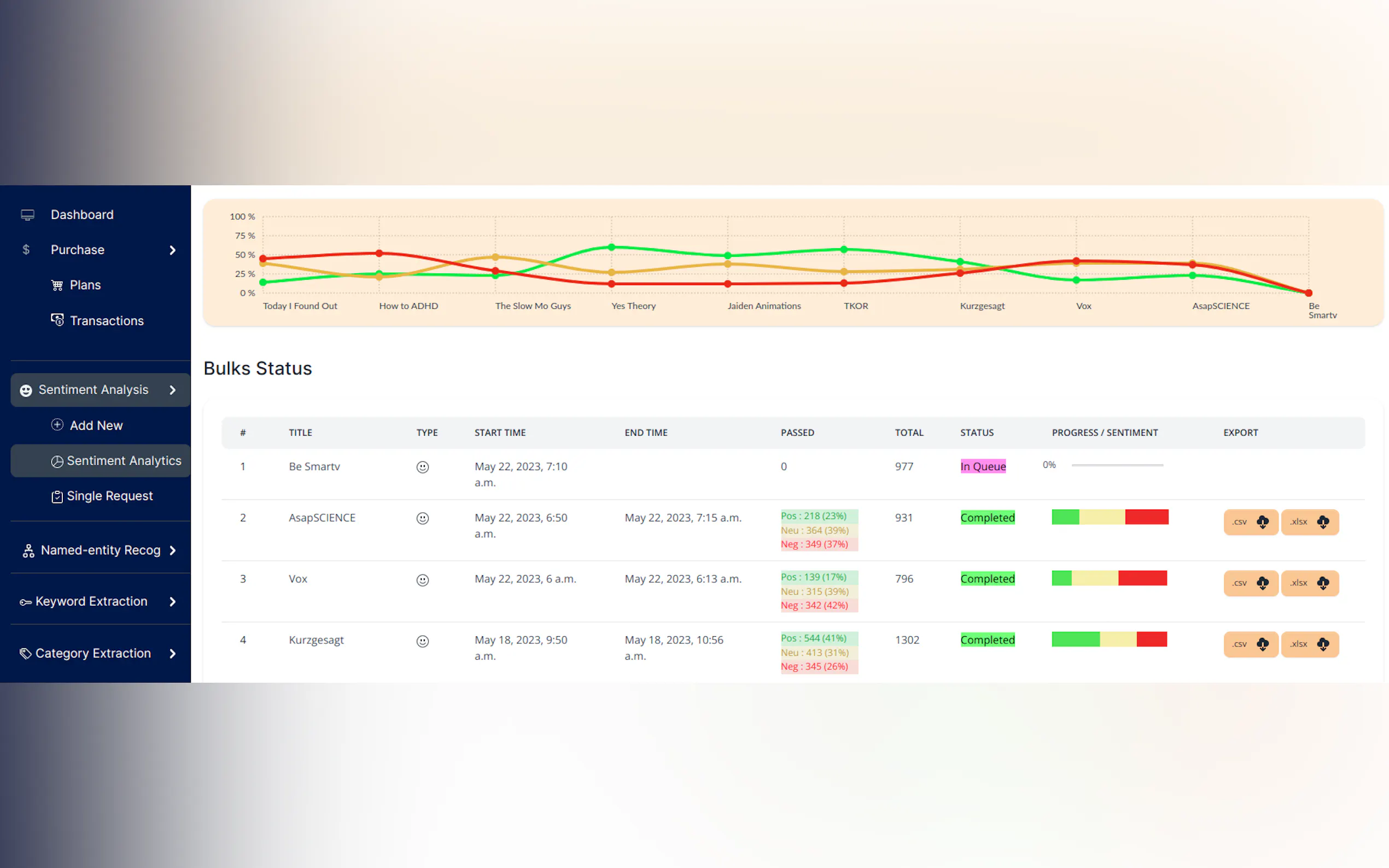Export Vox bulk as .csv
1389x868 pixels.
(1250, 583)
